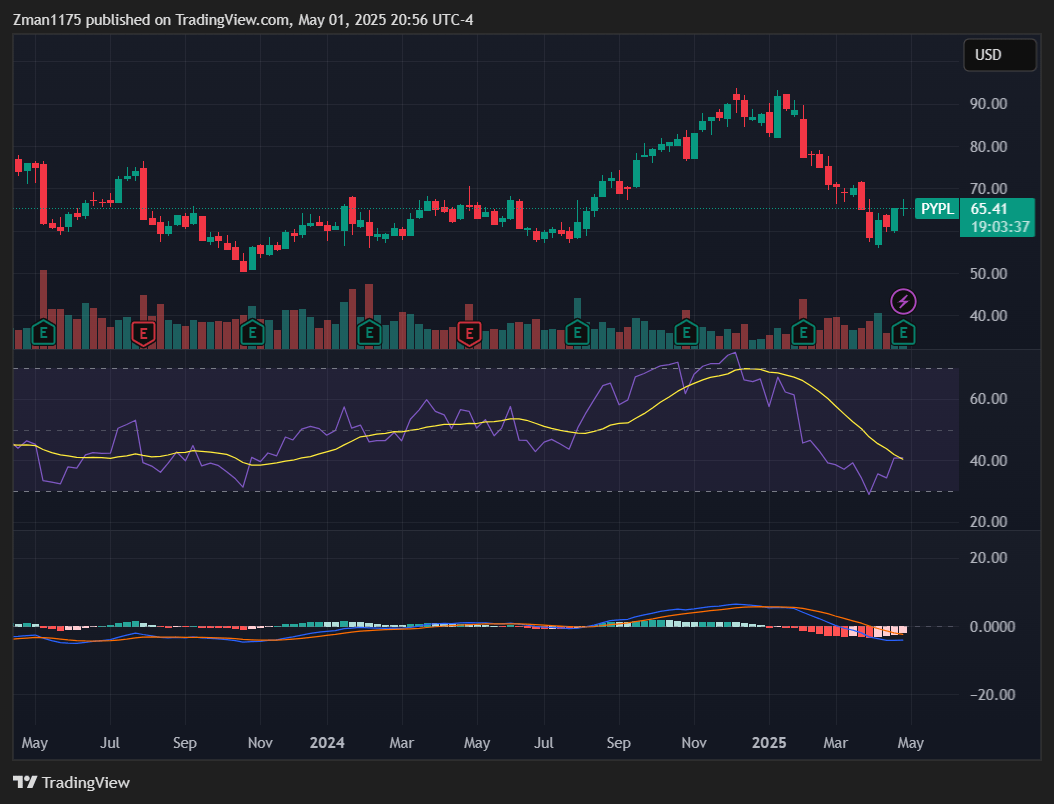Click the earnings "E" marker near February 2024
The width and height of the screenshot is (1054, 804).
[x=369, y=333]
